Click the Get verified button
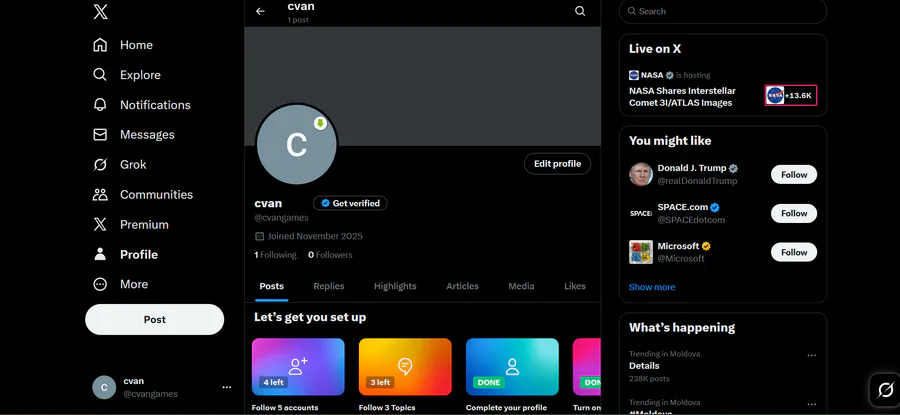 350,203
